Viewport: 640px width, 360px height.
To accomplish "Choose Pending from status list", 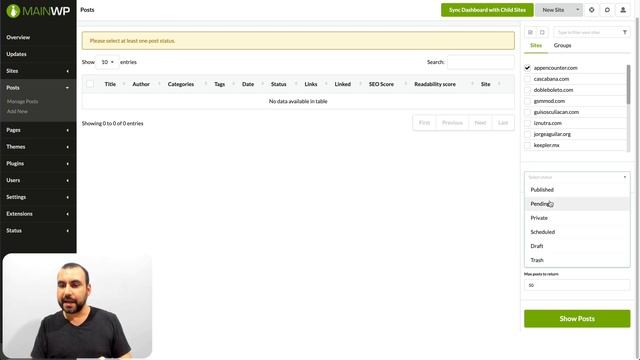I will [577, 204].
